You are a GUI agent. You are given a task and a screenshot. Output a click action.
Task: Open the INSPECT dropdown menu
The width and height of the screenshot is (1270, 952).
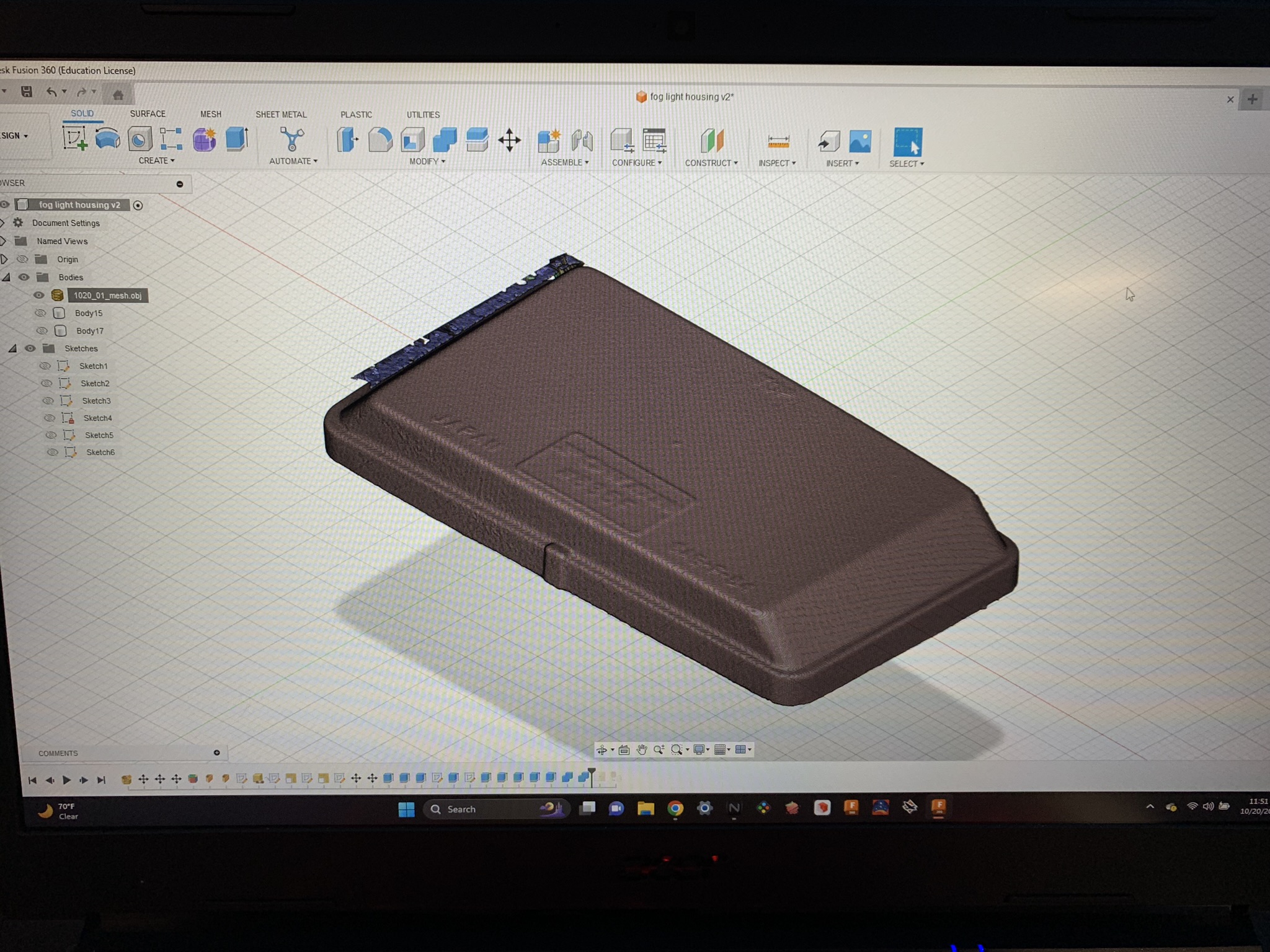(x=777, y=163)
